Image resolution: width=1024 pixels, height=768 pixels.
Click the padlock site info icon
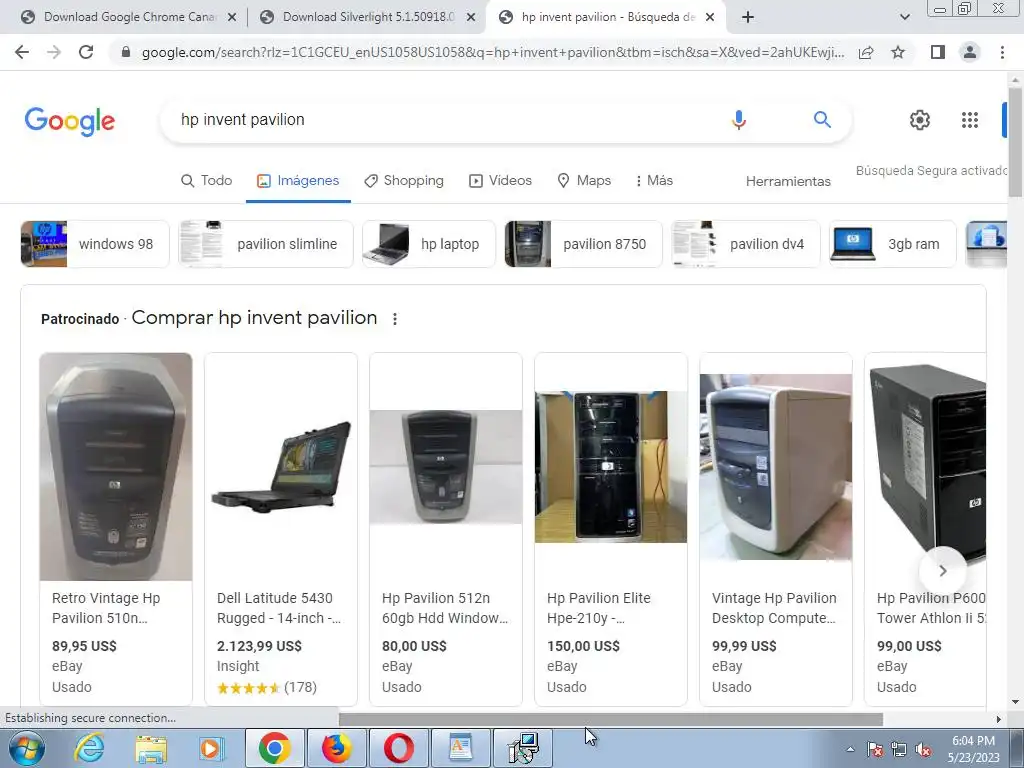[126, 52]
